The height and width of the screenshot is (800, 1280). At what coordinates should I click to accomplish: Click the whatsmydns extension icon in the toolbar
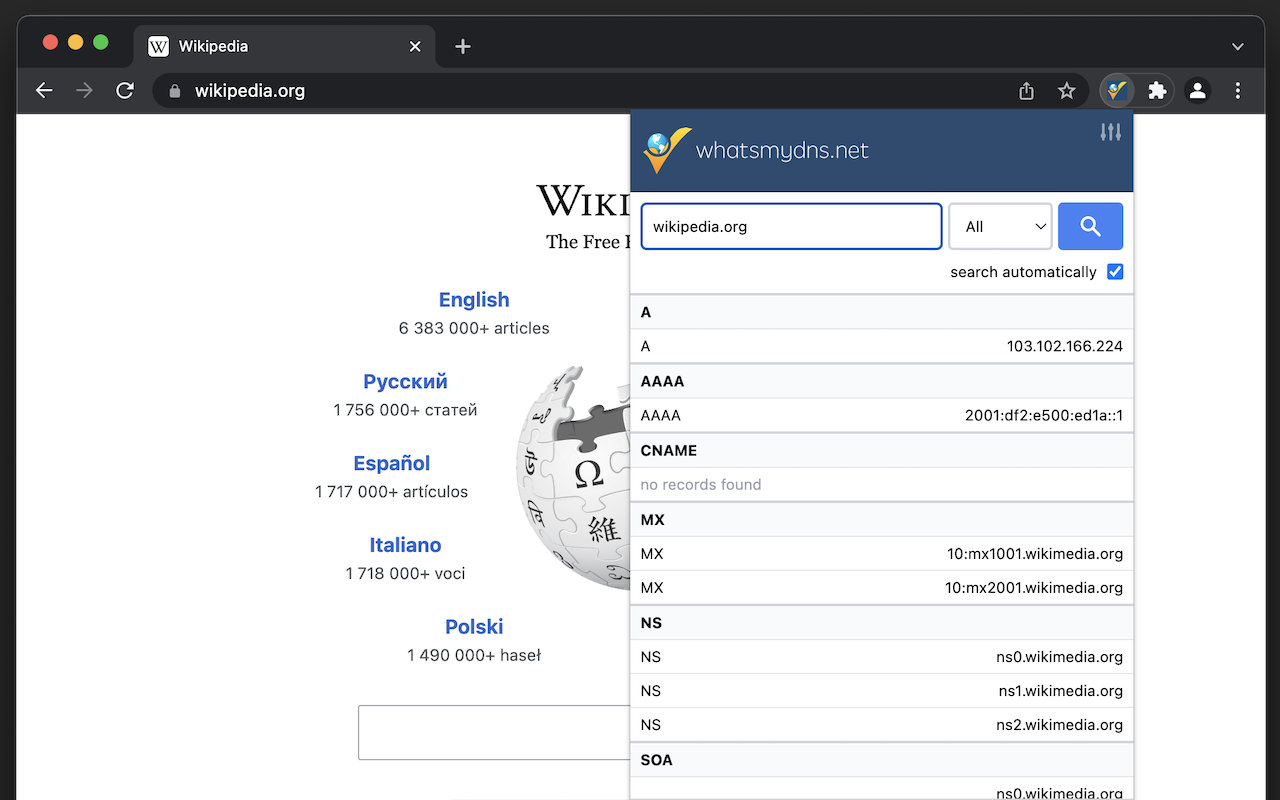(1118, 90)
